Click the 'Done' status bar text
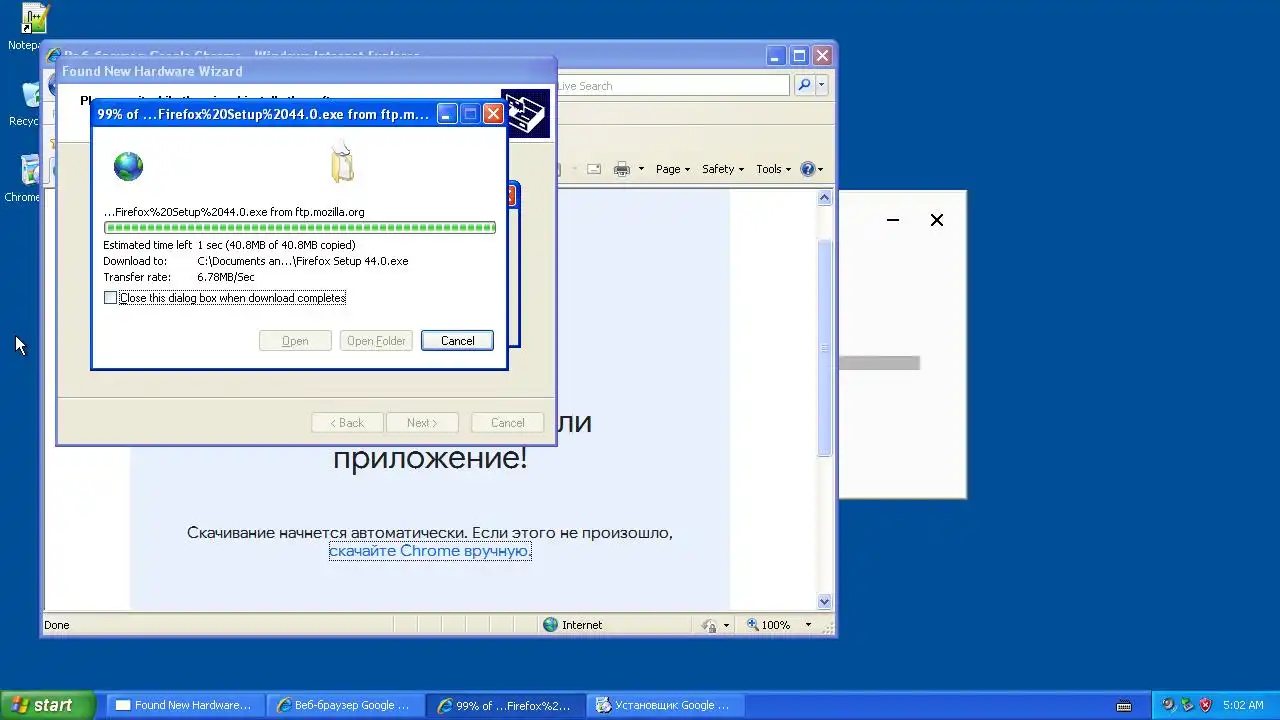The image size is (1280, 720). pyautogui.click(x=57, y=625)
